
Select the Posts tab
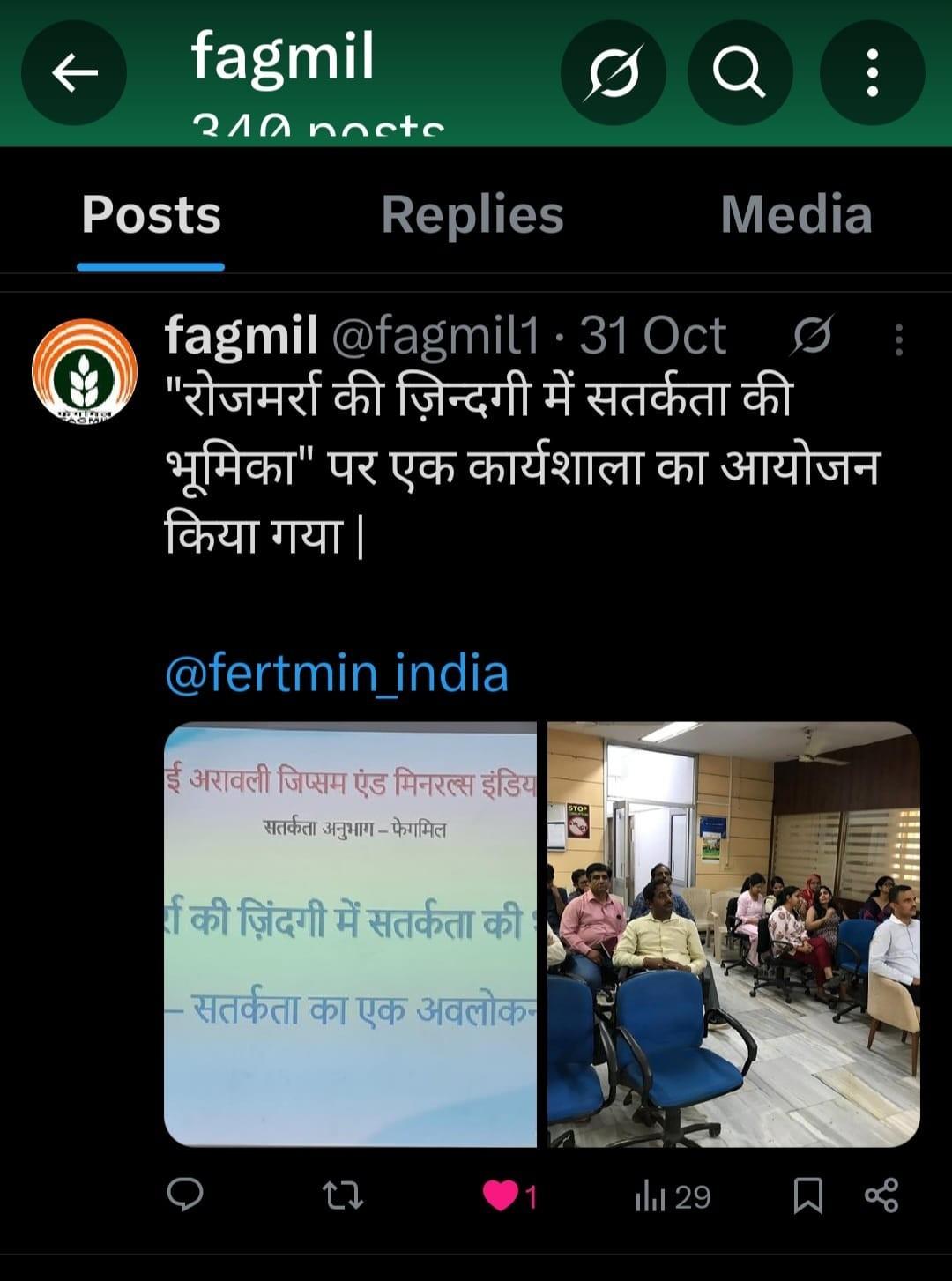(x=151, y=214)
